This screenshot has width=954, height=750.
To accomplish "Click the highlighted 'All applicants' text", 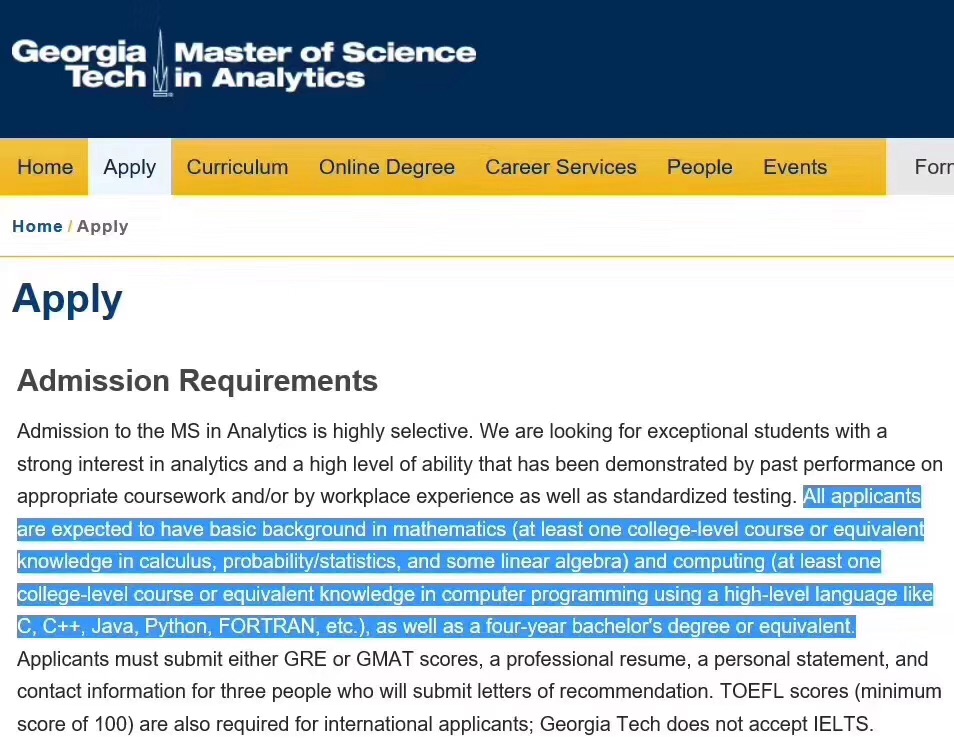I will click(x=862, y=496).
